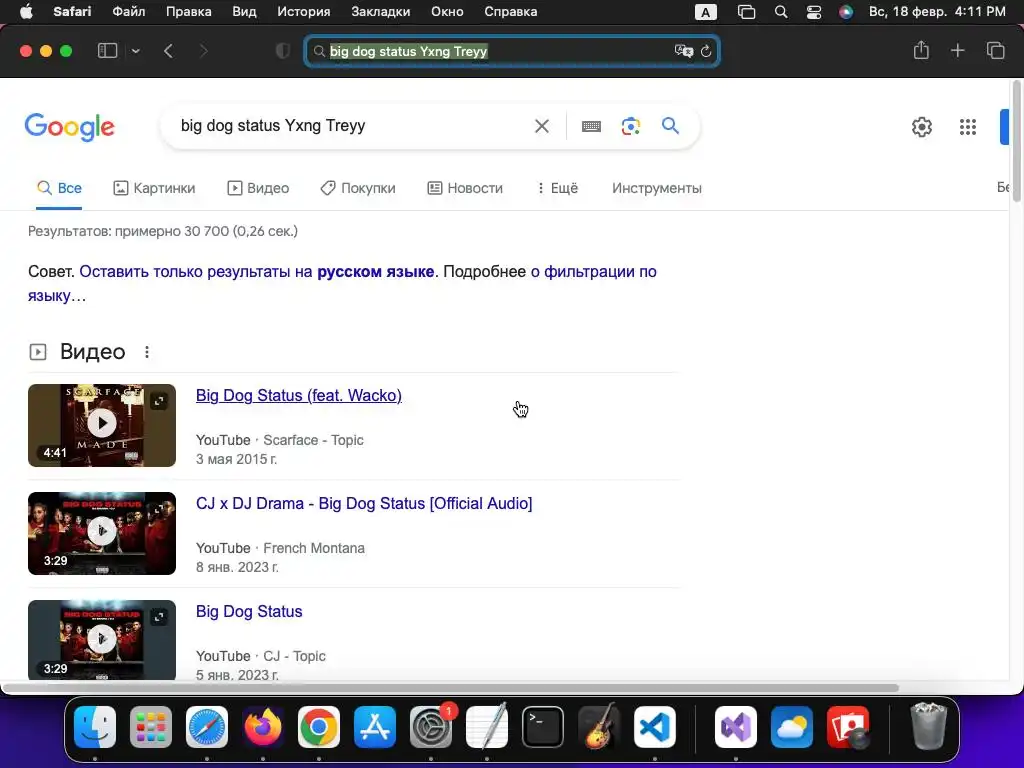Open the Закладки menu
The image size is (1024, 768).
pos(381,12)
